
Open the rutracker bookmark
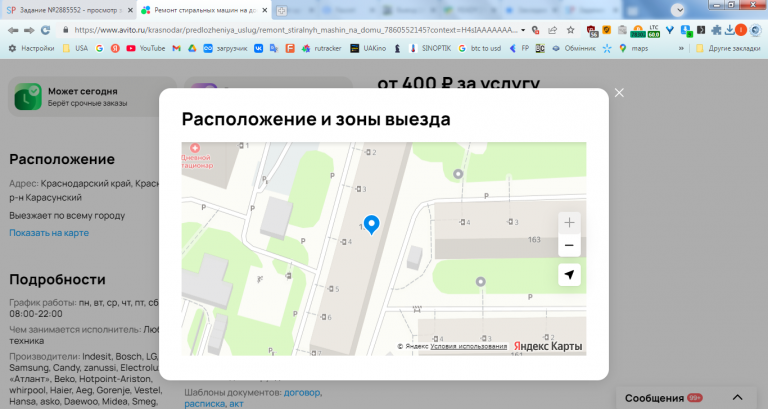pos(322,48)
